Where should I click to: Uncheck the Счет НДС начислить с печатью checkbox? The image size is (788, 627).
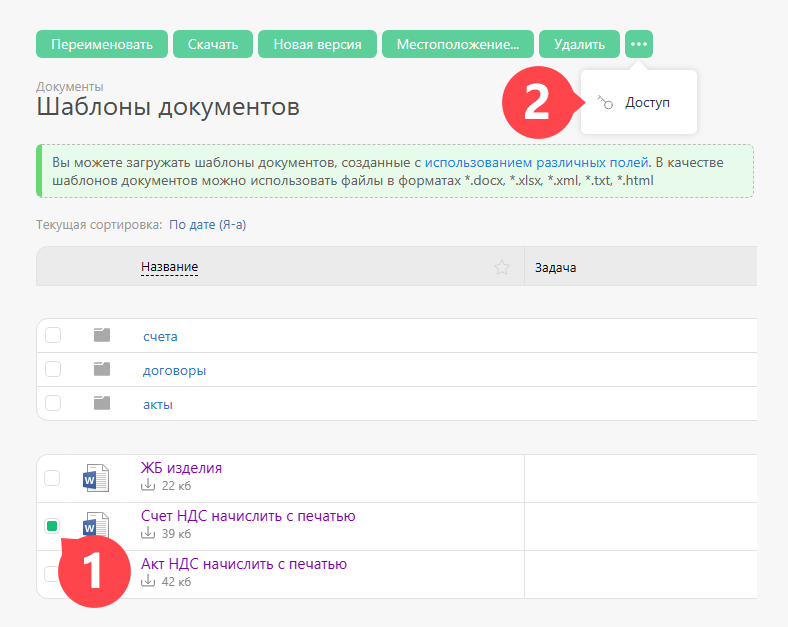[x=52, y=526]
